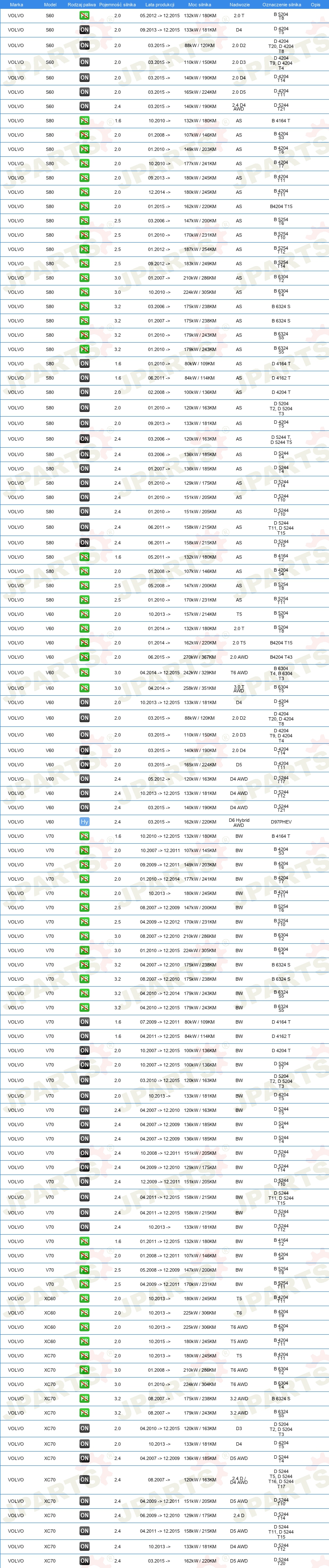Click petrol icon in S80 B 4164 T row
Screen dimensions: 329x1568
[84, 121]
